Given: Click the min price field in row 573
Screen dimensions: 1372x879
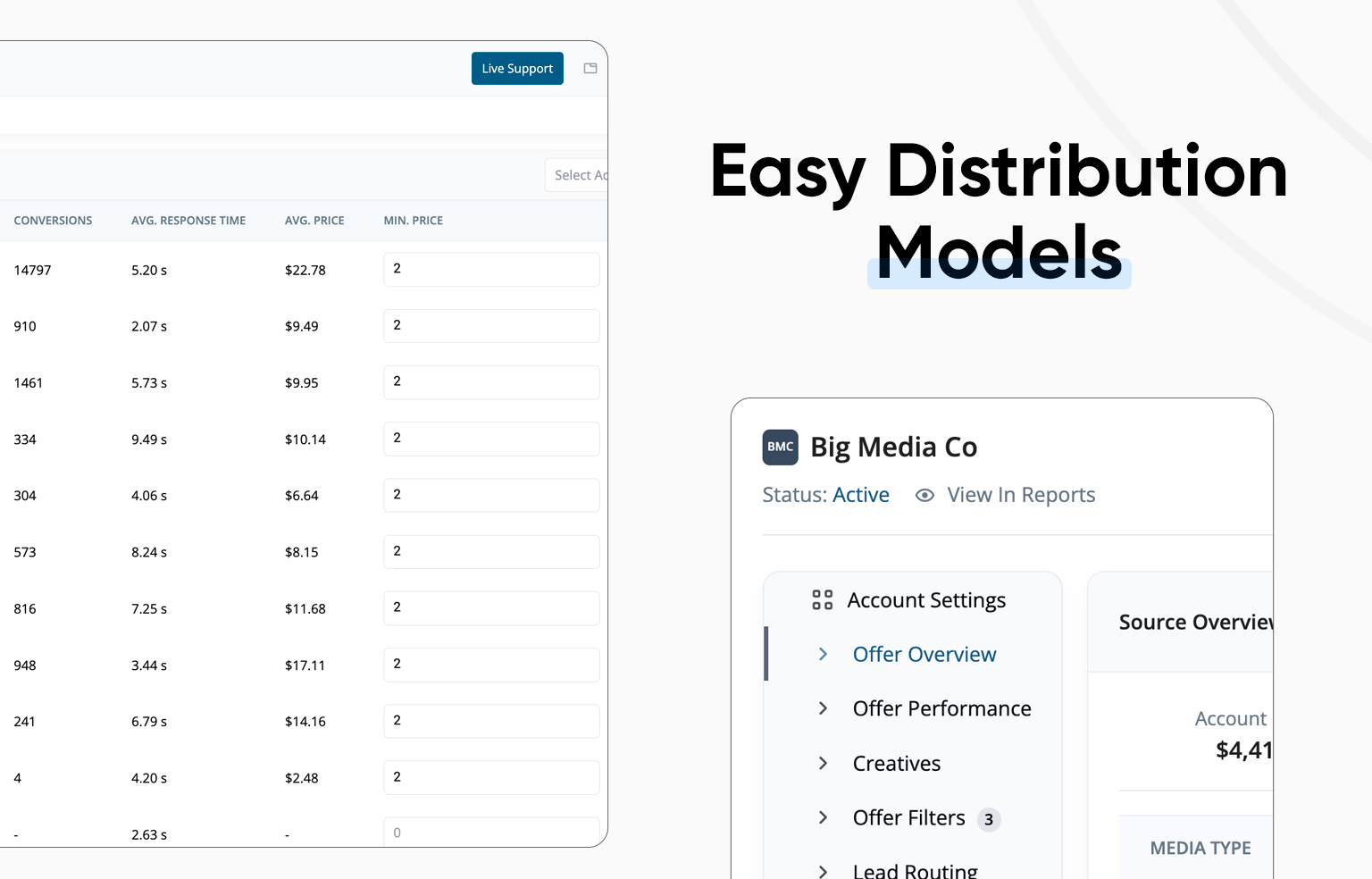Looking at the screenshot, I should [491, 552].
